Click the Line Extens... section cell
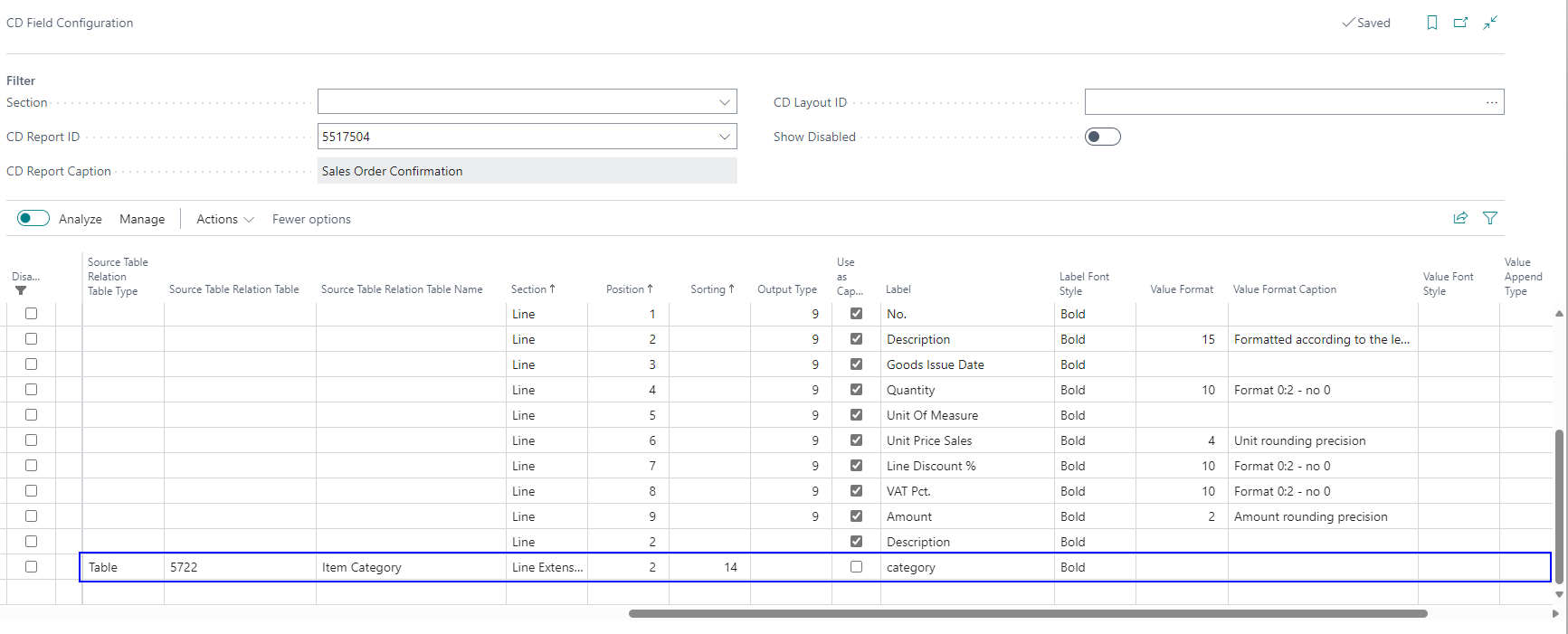Screen dimensions: 1568x634 [x=546, y=567]
